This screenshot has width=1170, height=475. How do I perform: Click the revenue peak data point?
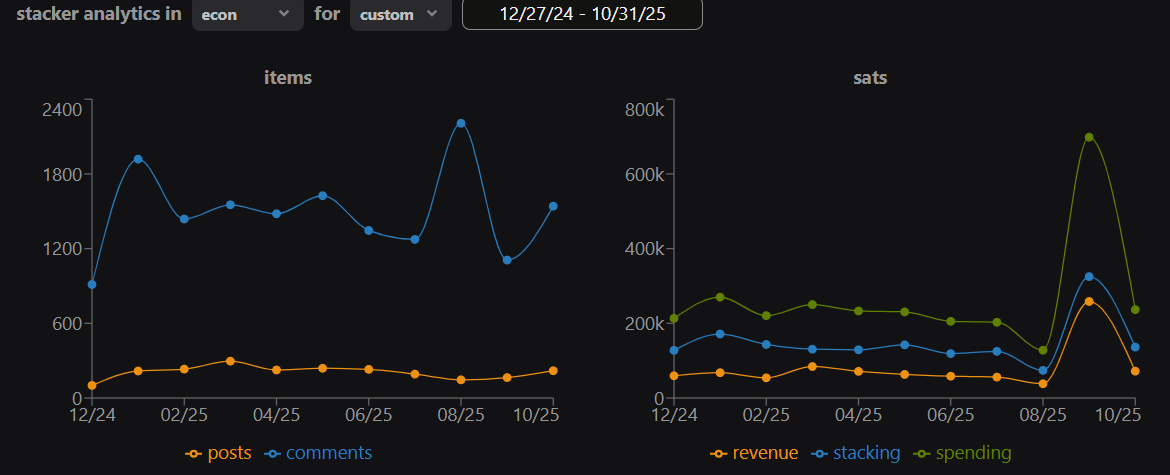(x=1089, y=301)
